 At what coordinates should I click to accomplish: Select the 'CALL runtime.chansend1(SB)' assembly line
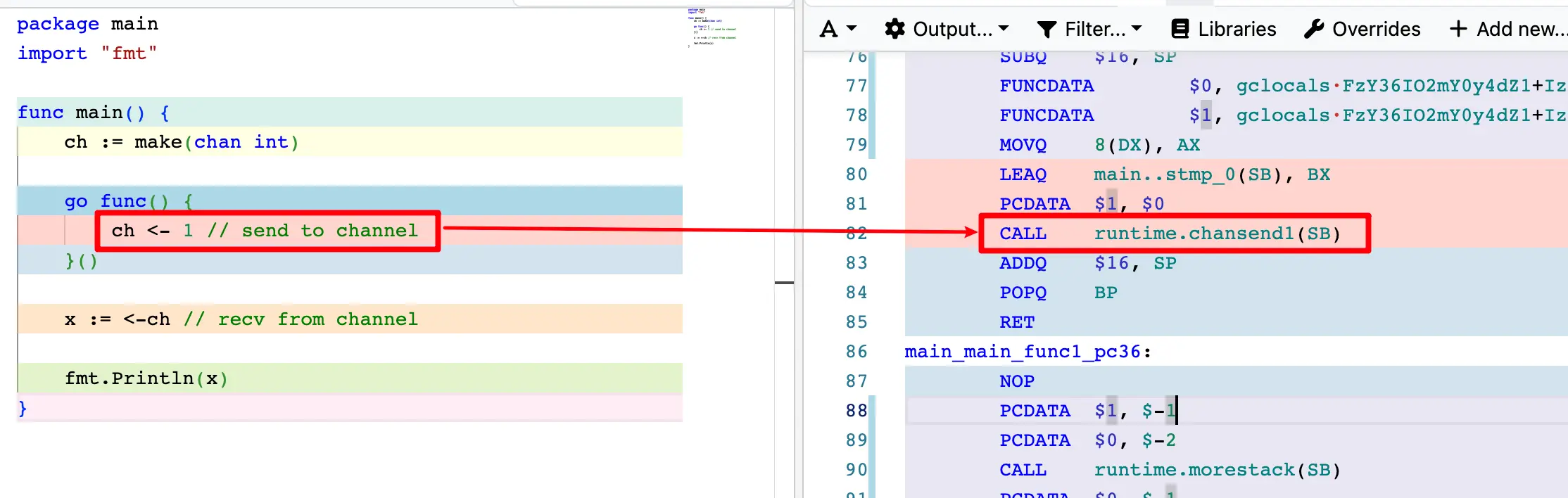coord(1170,234)
